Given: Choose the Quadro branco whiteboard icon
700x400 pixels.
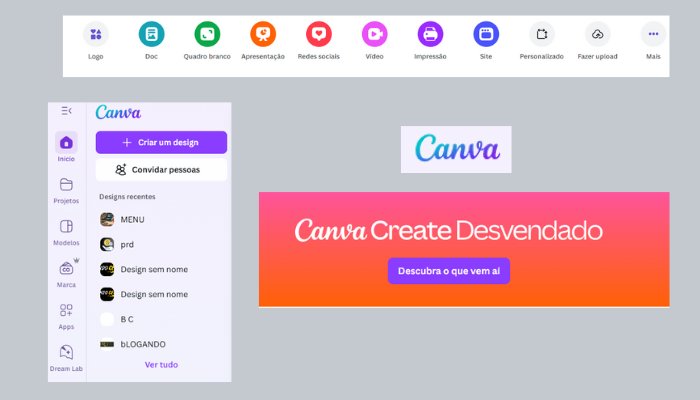Looking at the screenshot, I should pyautogui.click(x=207, y=34).
